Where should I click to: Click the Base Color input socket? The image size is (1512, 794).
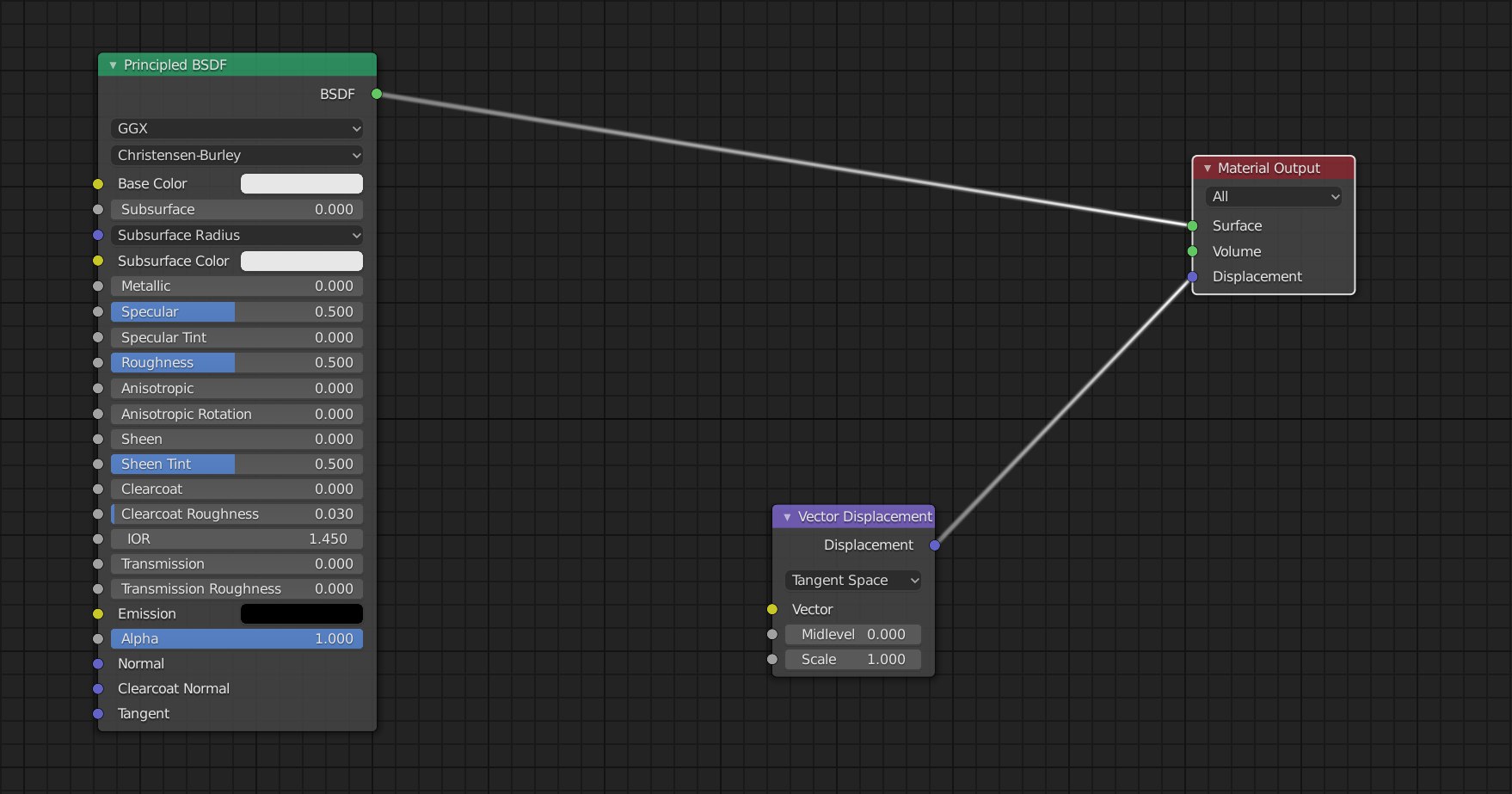pos(98,184)
